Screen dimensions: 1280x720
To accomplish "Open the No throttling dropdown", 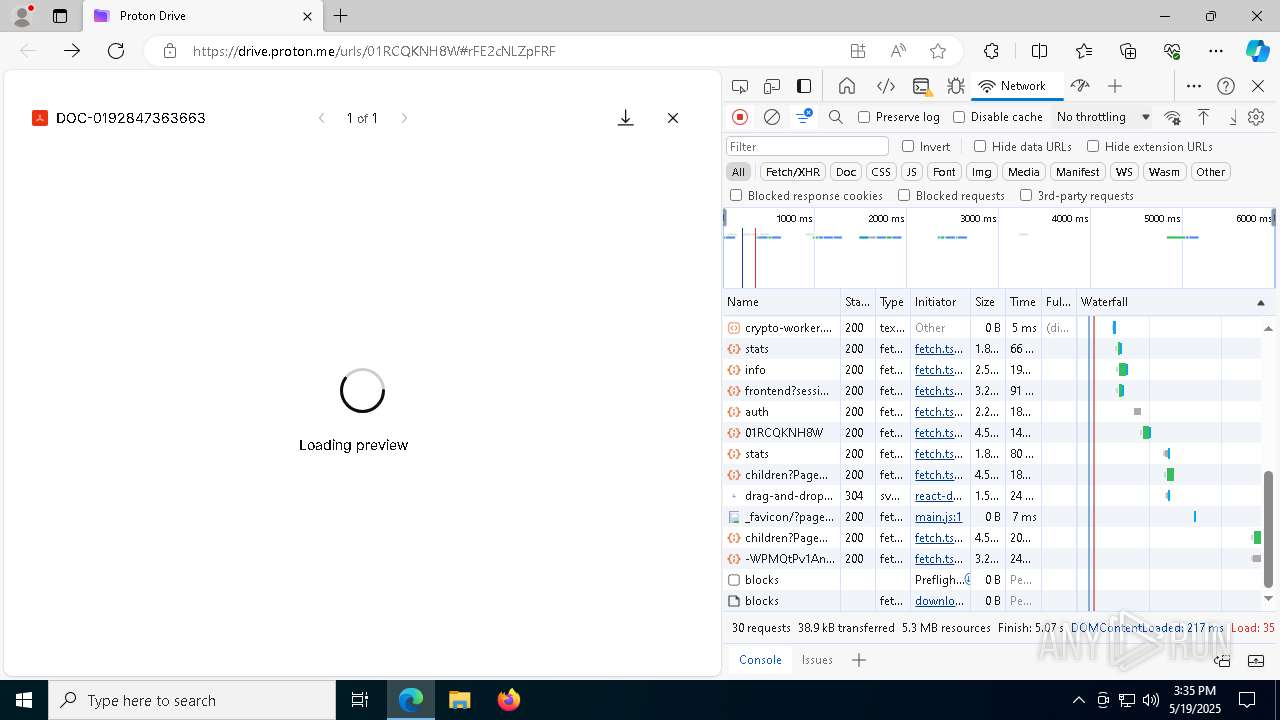I will 1103,117.
